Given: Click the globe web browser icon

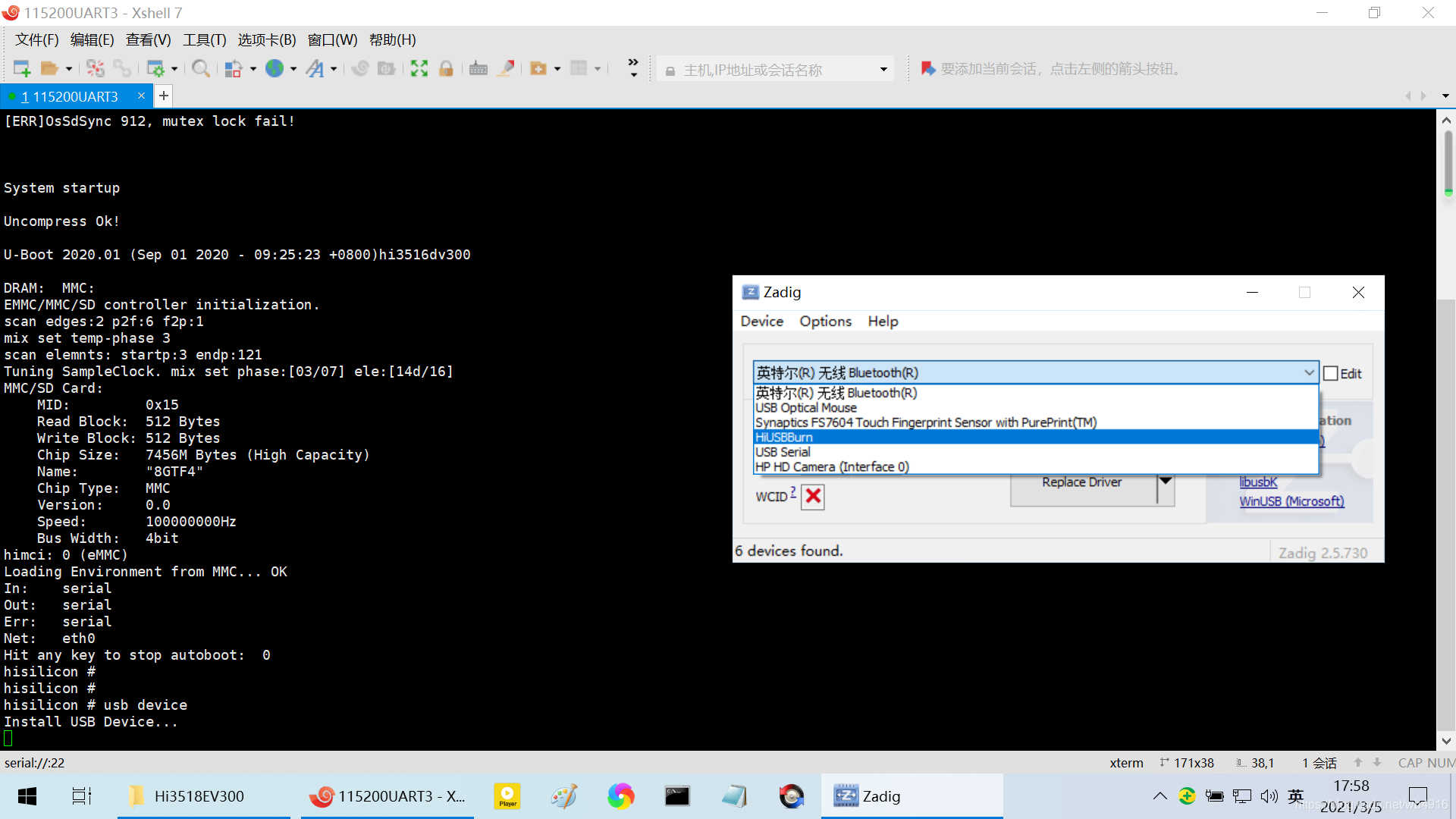Looking at the screenshot, I should click(275, 69).
